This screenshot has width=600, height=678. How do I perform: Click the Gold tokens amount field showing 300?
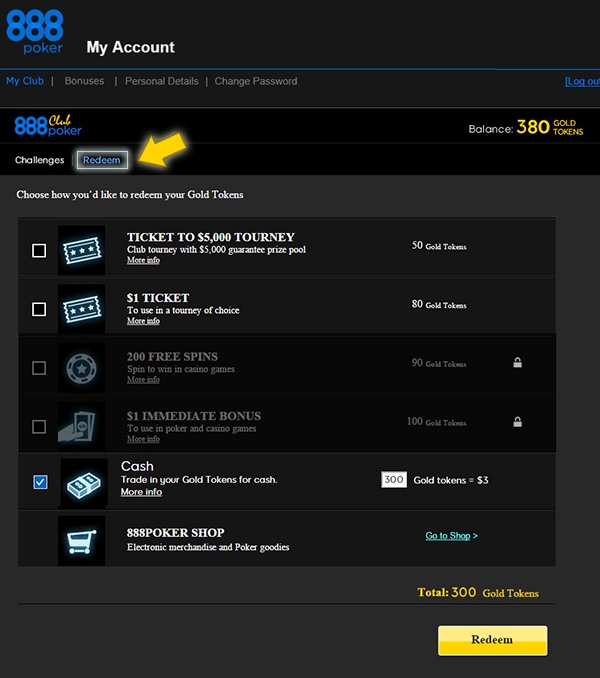394,480
